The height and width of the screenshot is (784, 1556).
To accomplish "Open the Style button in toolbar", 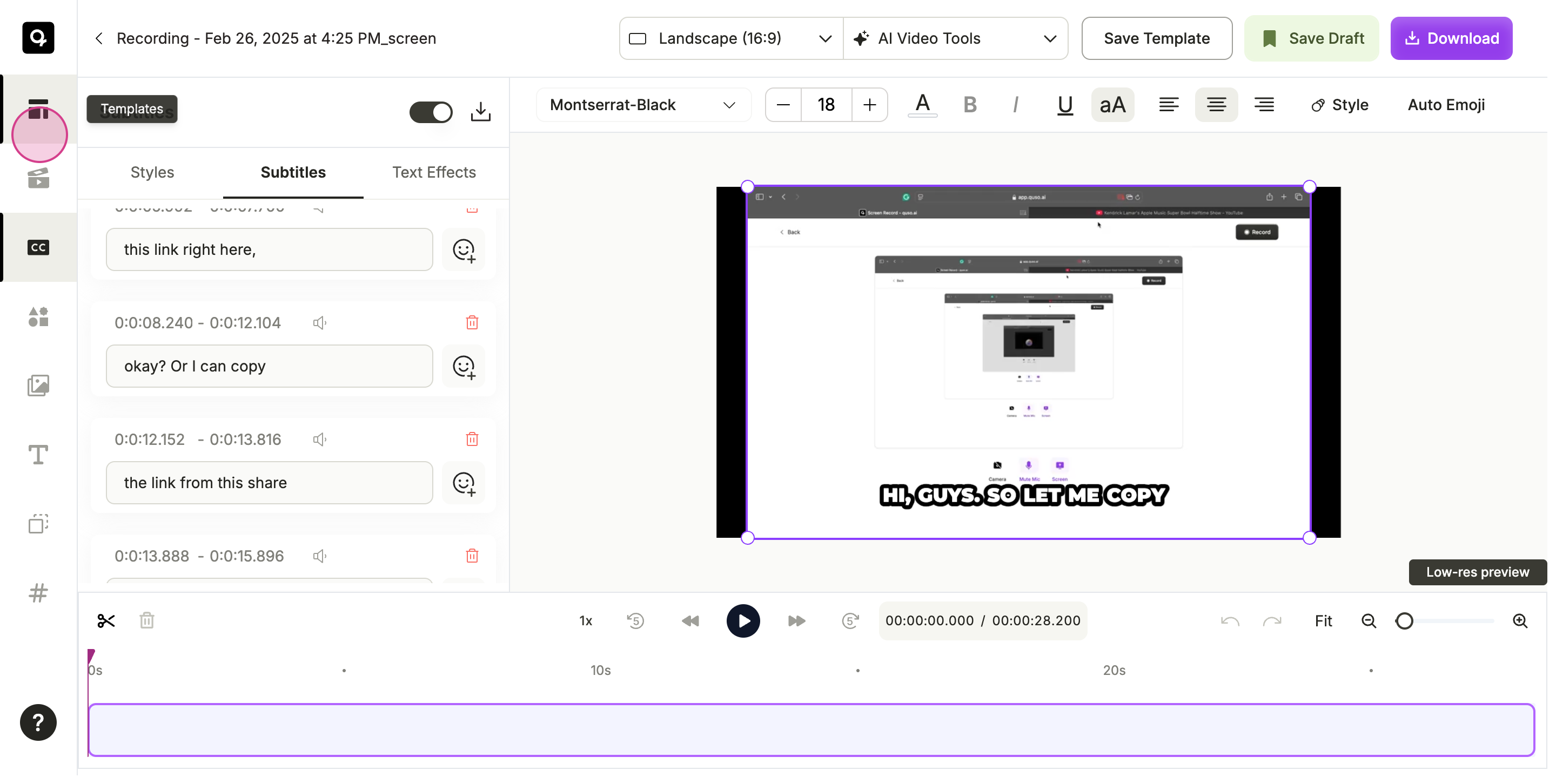I will click(x=1339, y=105).
